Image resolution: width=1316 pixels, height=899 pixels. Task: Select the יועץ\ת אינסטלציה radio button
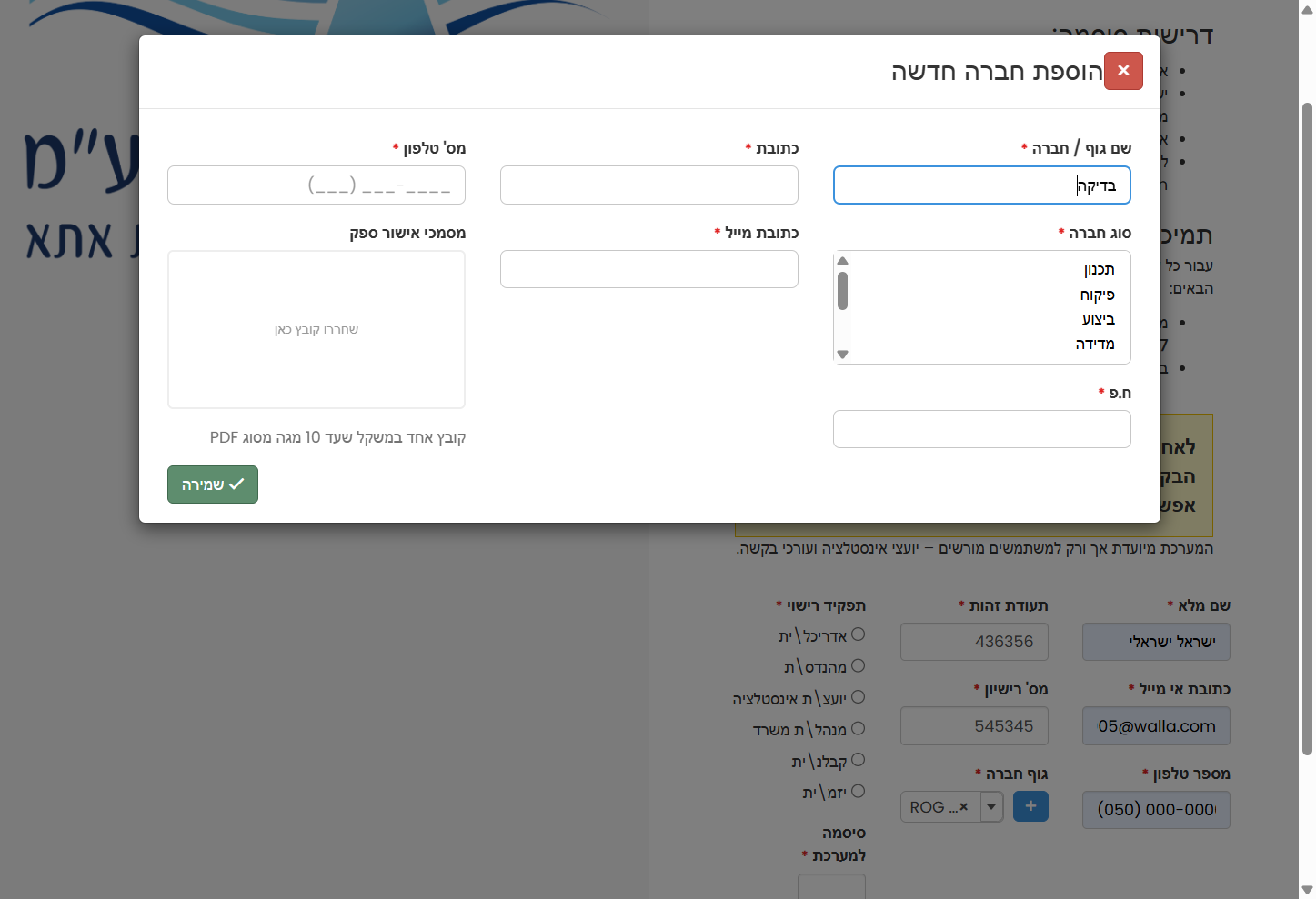pyautogui.click(x=858, y=697)
